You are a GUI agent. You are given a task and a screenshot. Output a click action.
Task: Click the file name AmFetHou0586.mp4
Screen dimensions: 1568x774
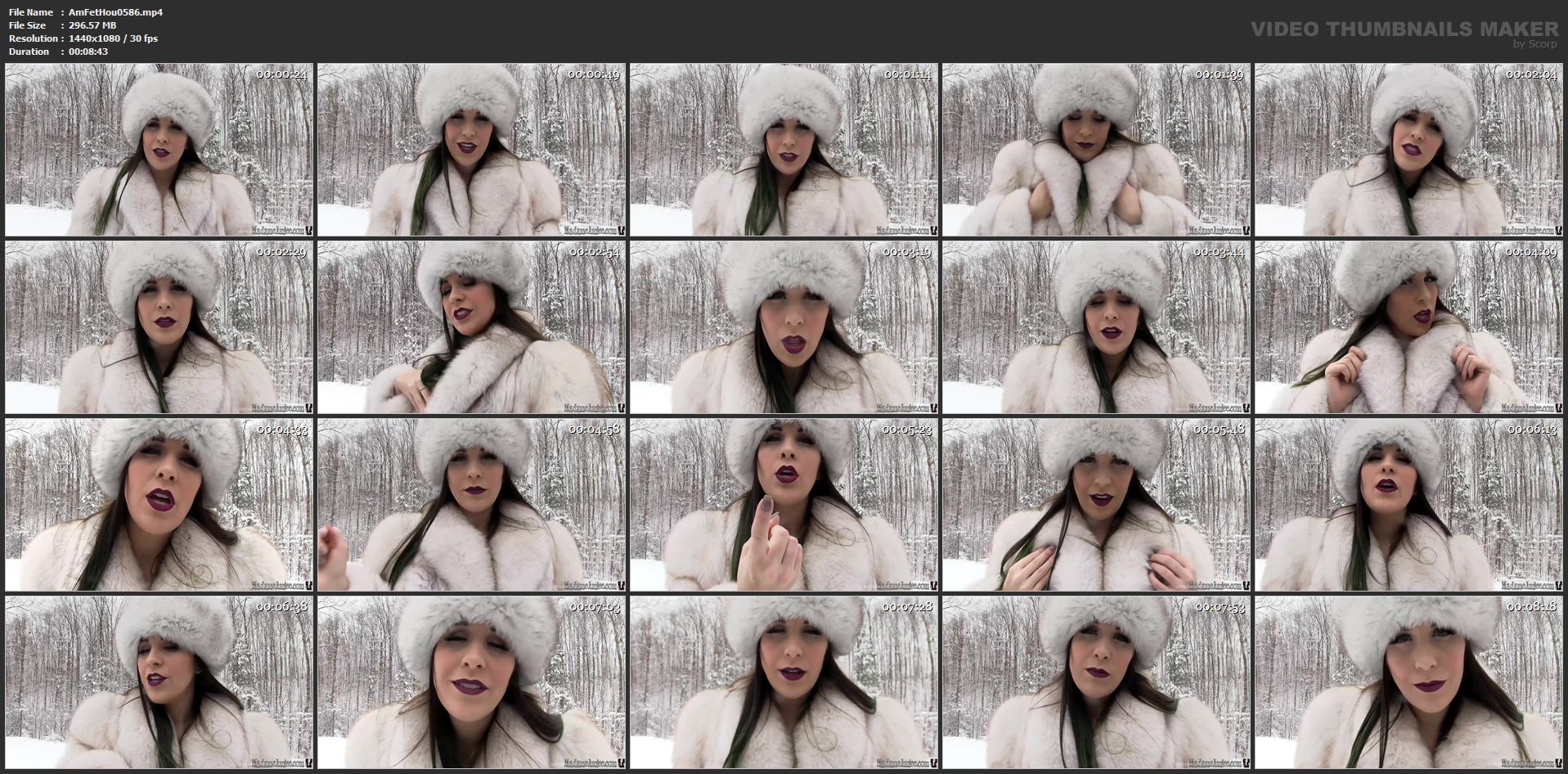pos(115,12)
